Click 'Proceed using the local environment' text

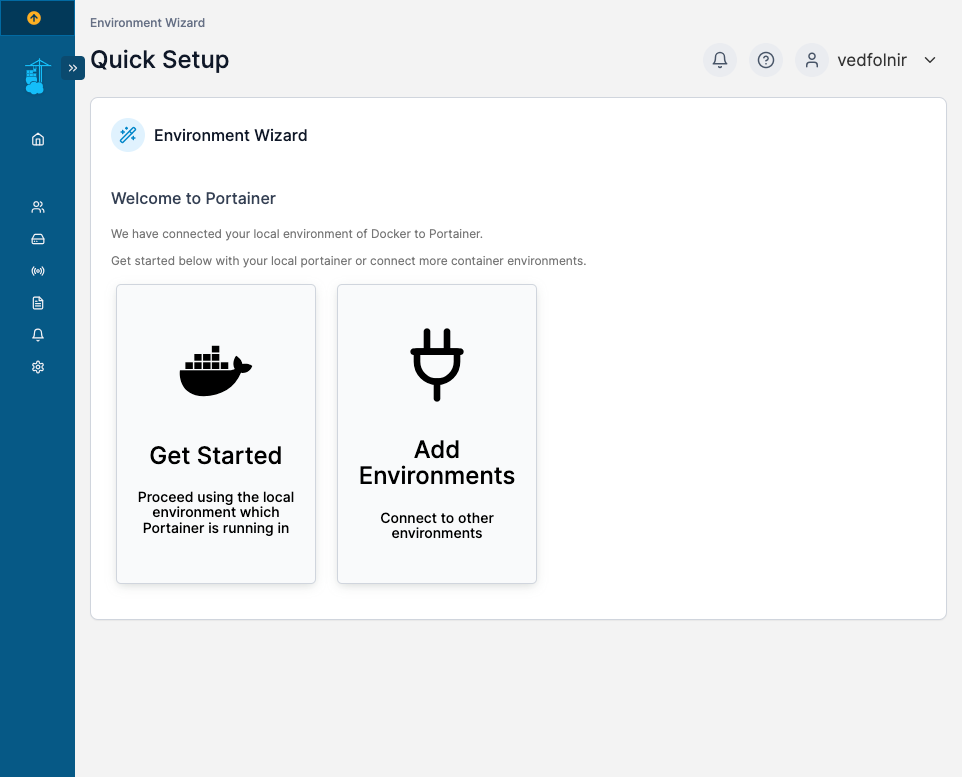pos(216,512)
